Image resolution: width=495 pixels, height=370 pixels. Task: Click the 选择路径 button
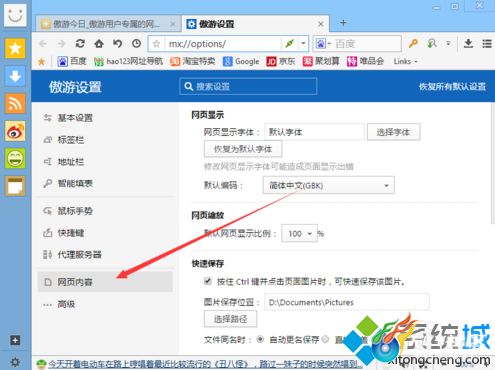click(230, 319)
